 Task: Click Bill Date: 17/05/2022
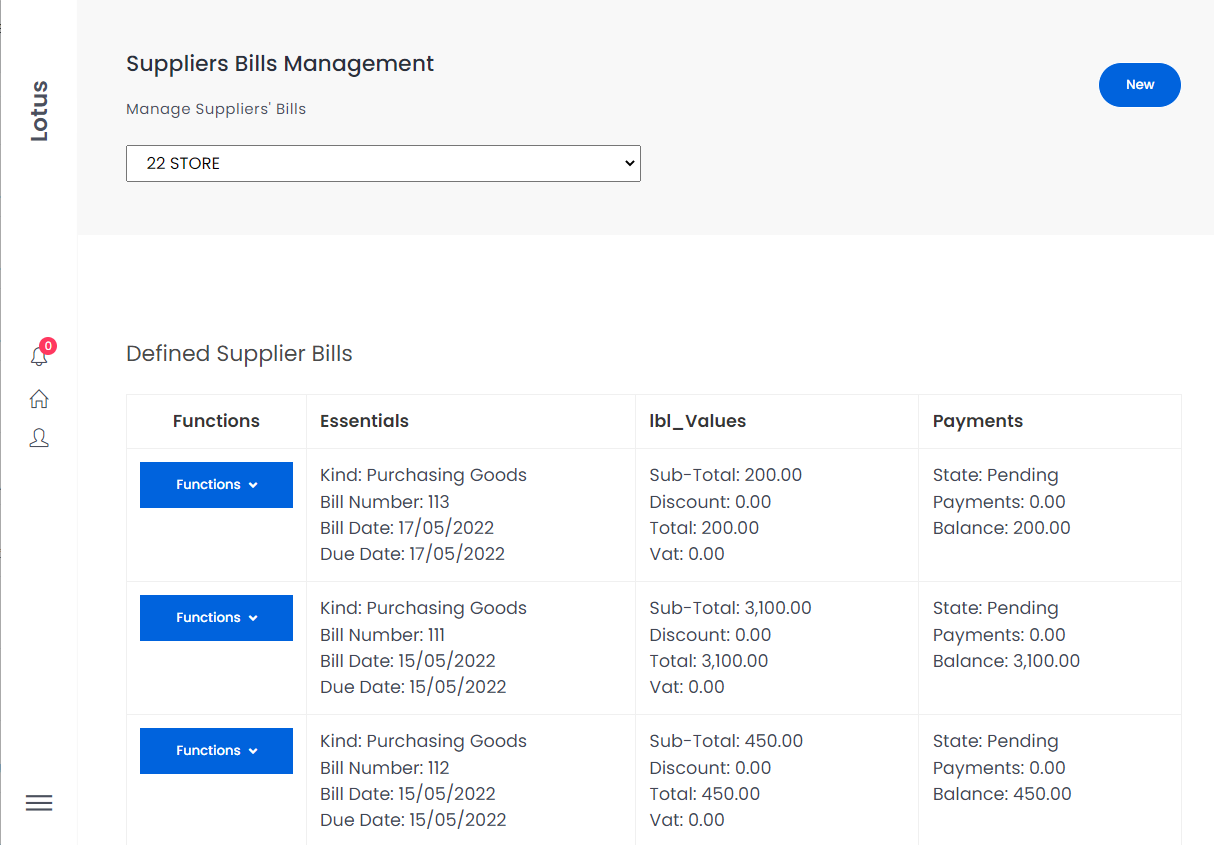(x=407, y=528)
